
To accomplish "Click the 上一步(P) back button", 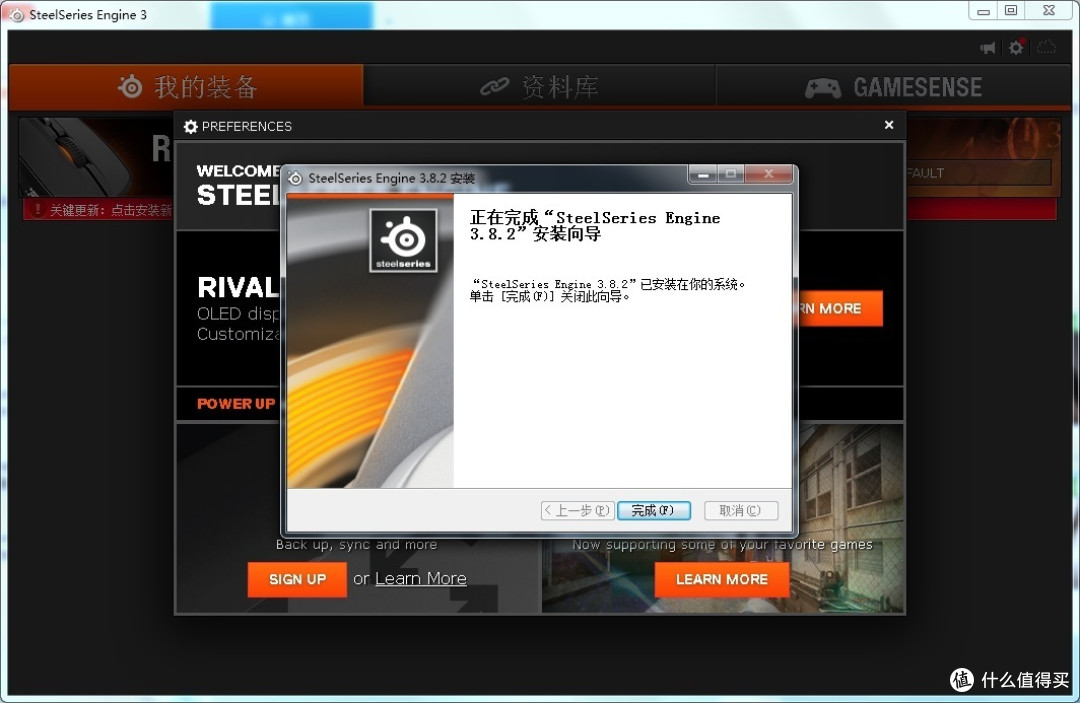I will point(577,510).
